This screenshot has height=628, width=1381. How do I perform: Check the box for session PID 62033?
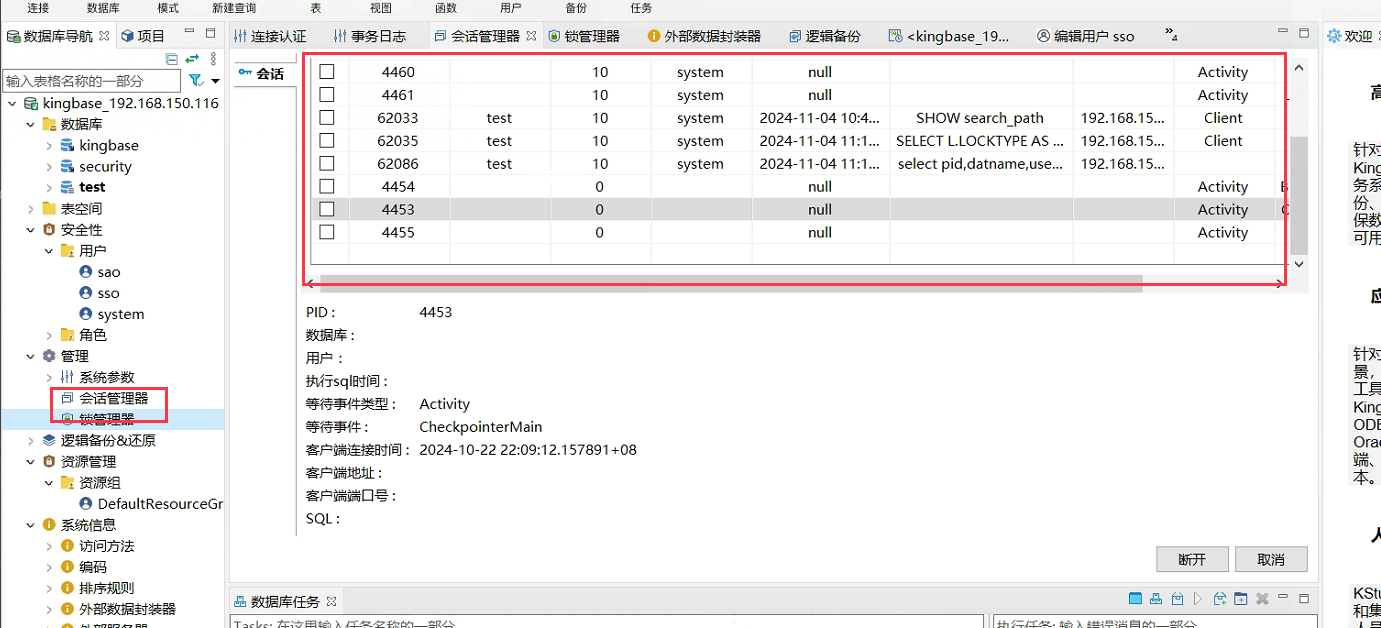point(327,118)
